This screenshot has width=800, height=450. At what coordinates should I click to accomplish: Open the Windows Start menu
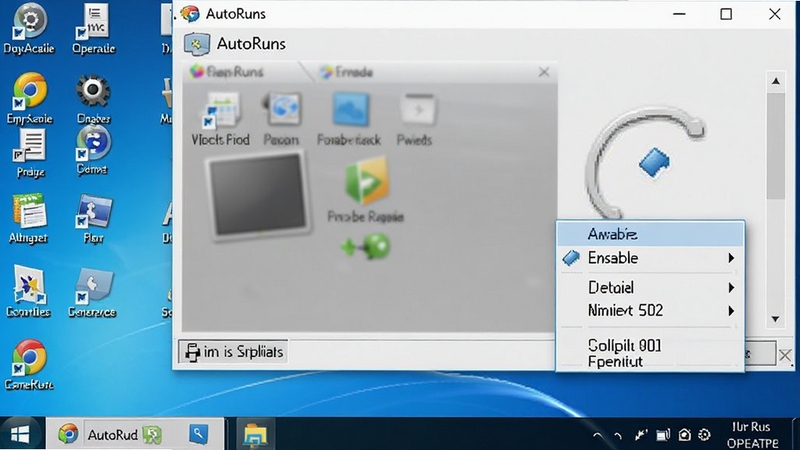point(20,435)
